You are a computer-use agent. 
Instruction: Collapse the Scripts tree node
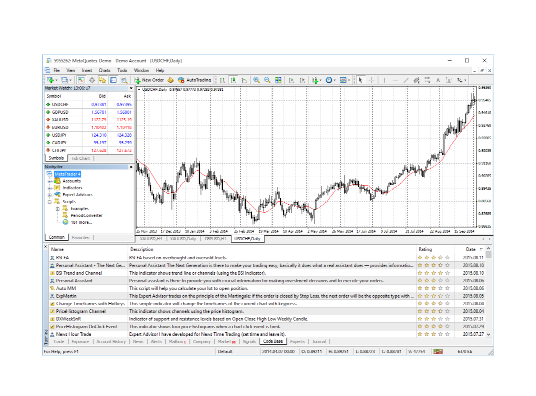pos(50,201)
